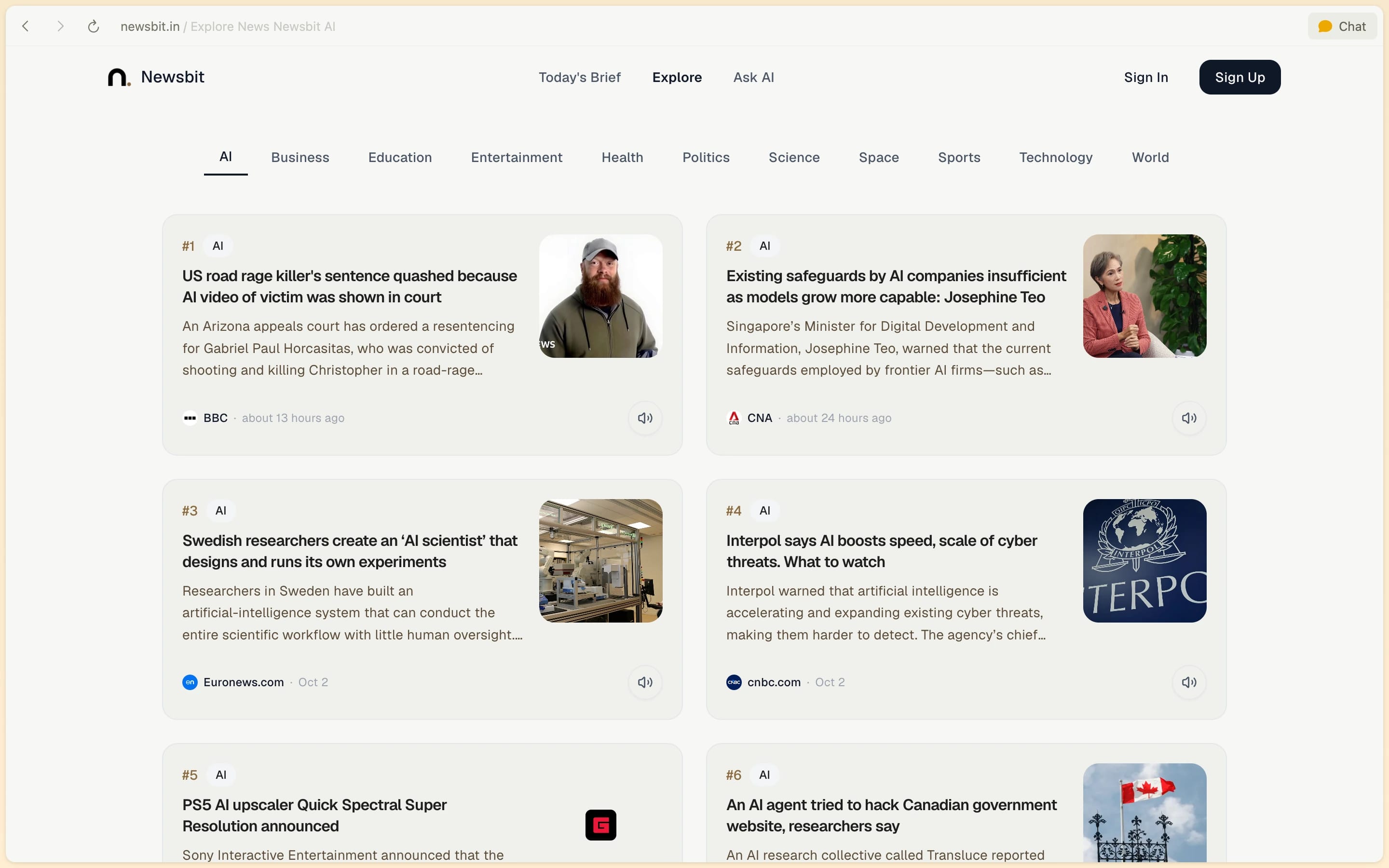The image size is (1389, 868).
Task: Click the BBC source logo icon
Action: [x=190, y=418]
